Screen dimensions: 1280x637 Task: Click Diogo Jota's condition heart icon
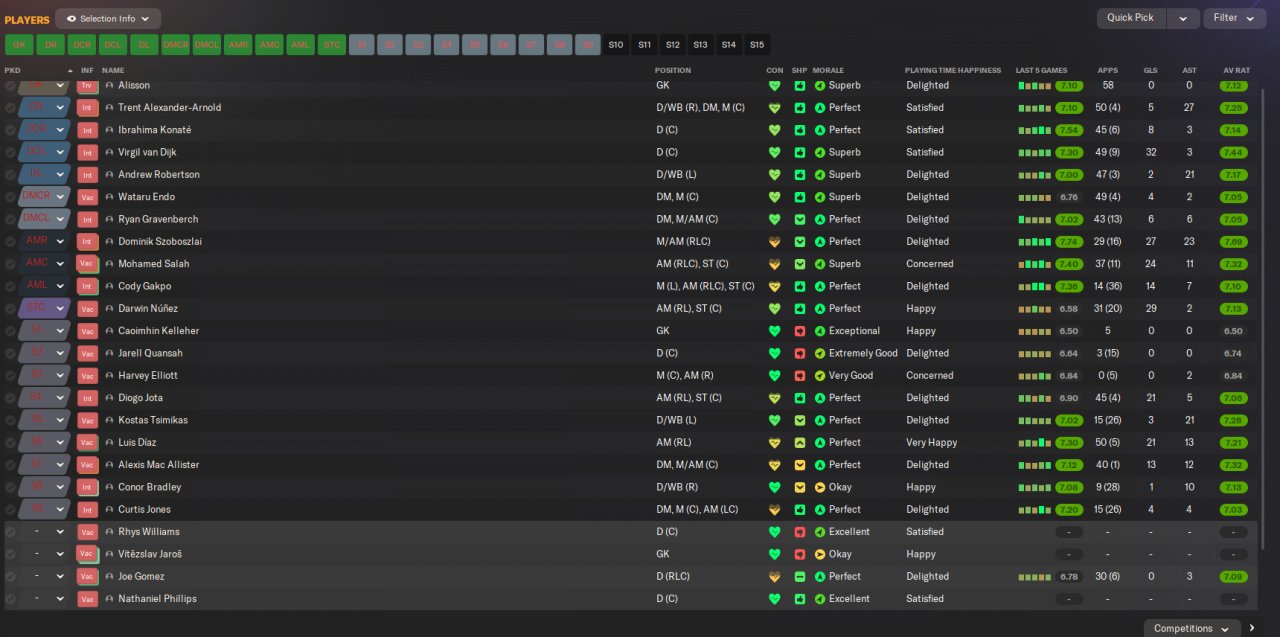774,398
